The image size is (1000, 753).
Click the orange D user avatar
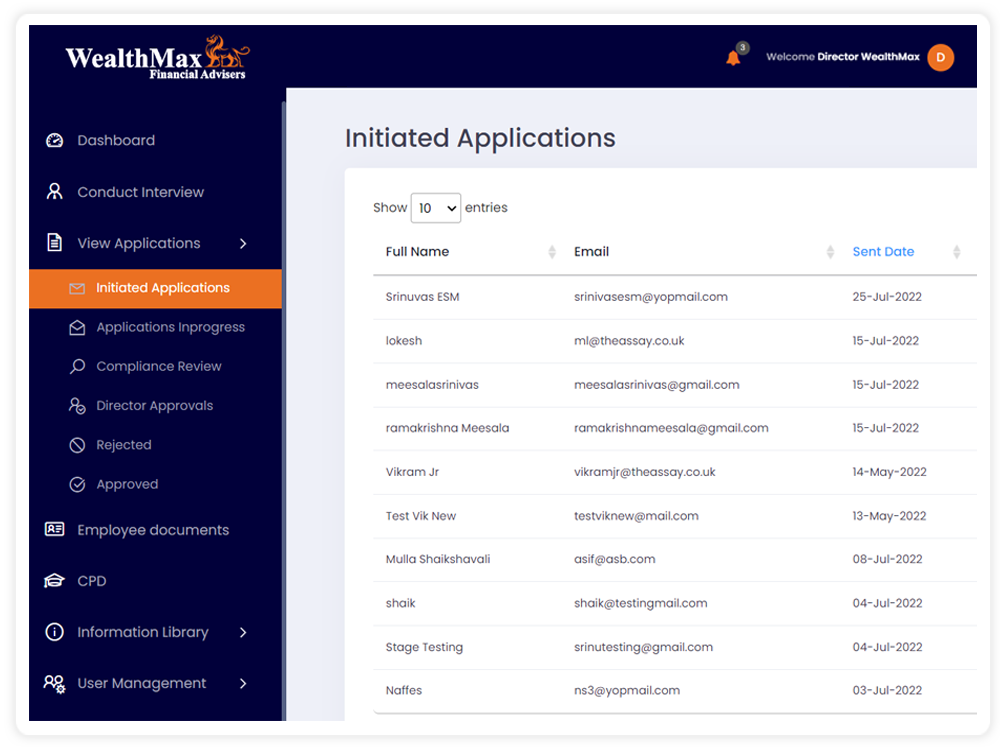[x=940, y=57]
